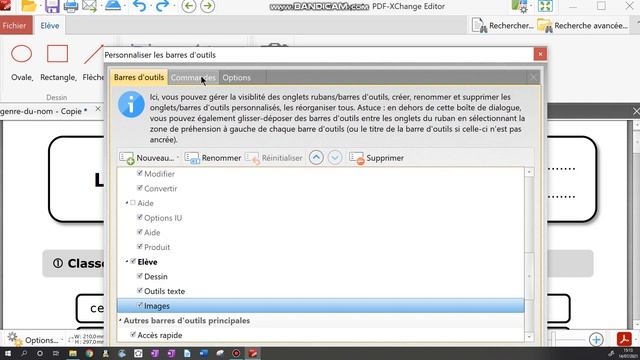The width and height of the screenshot is (640, 360).
Task: Click the Options button in the status bar
Action: pos(33,340)
